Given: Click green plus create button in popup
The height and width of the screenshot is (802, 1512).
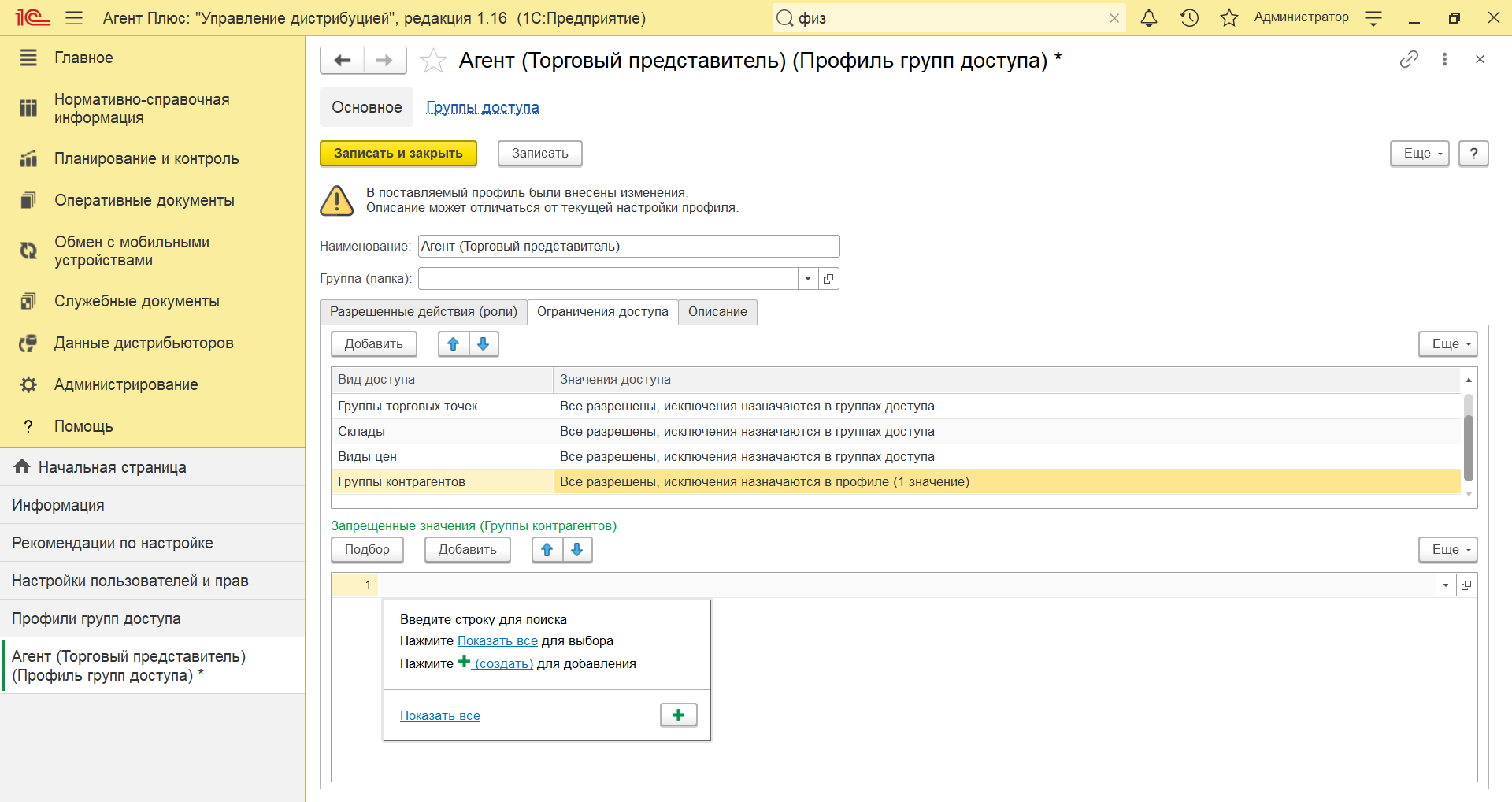Looking at the screenshot, I should (x=678, y=715).
